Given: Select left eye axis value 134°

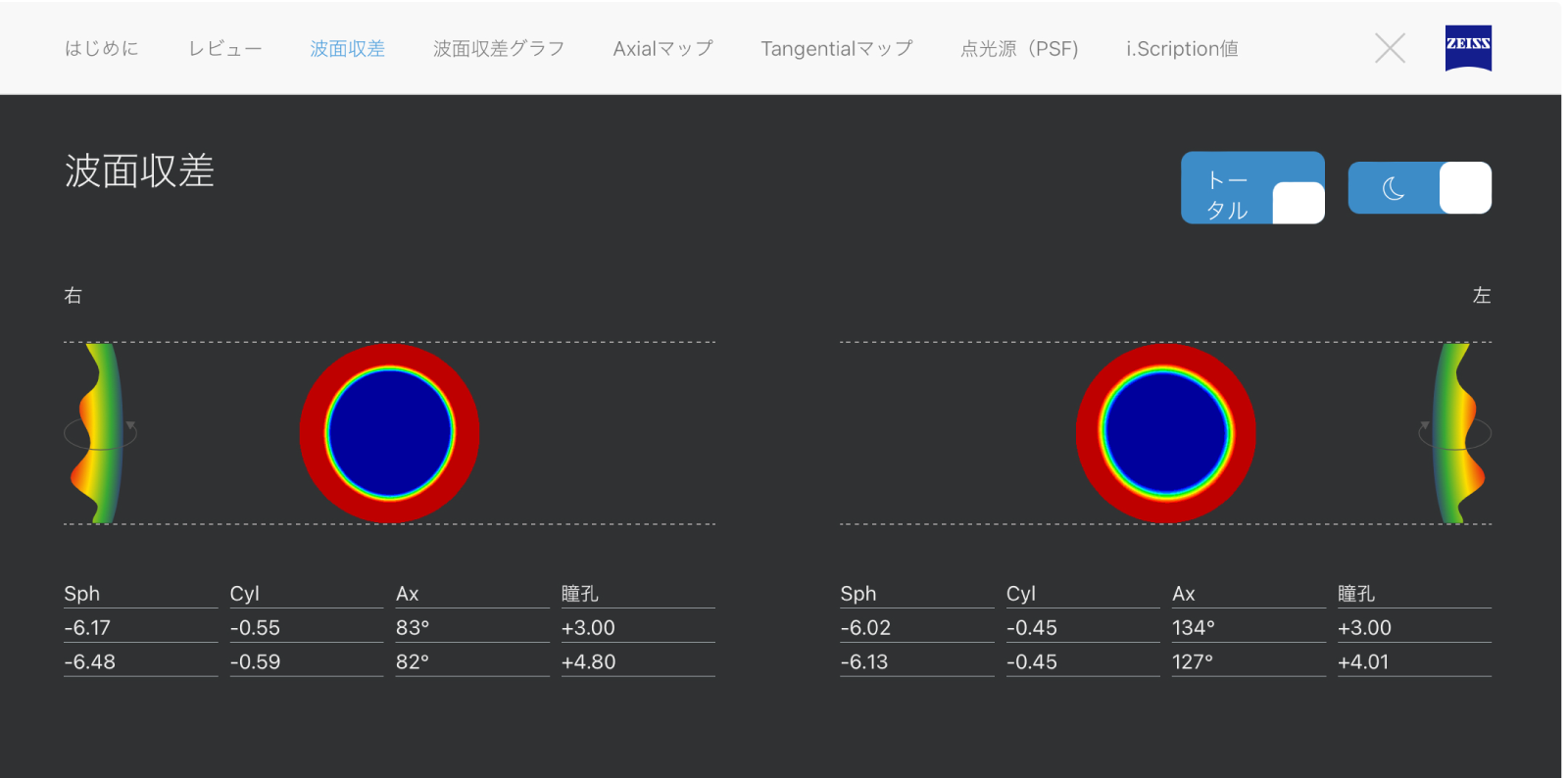Looking at the screenshot, I should (1194, 627).
